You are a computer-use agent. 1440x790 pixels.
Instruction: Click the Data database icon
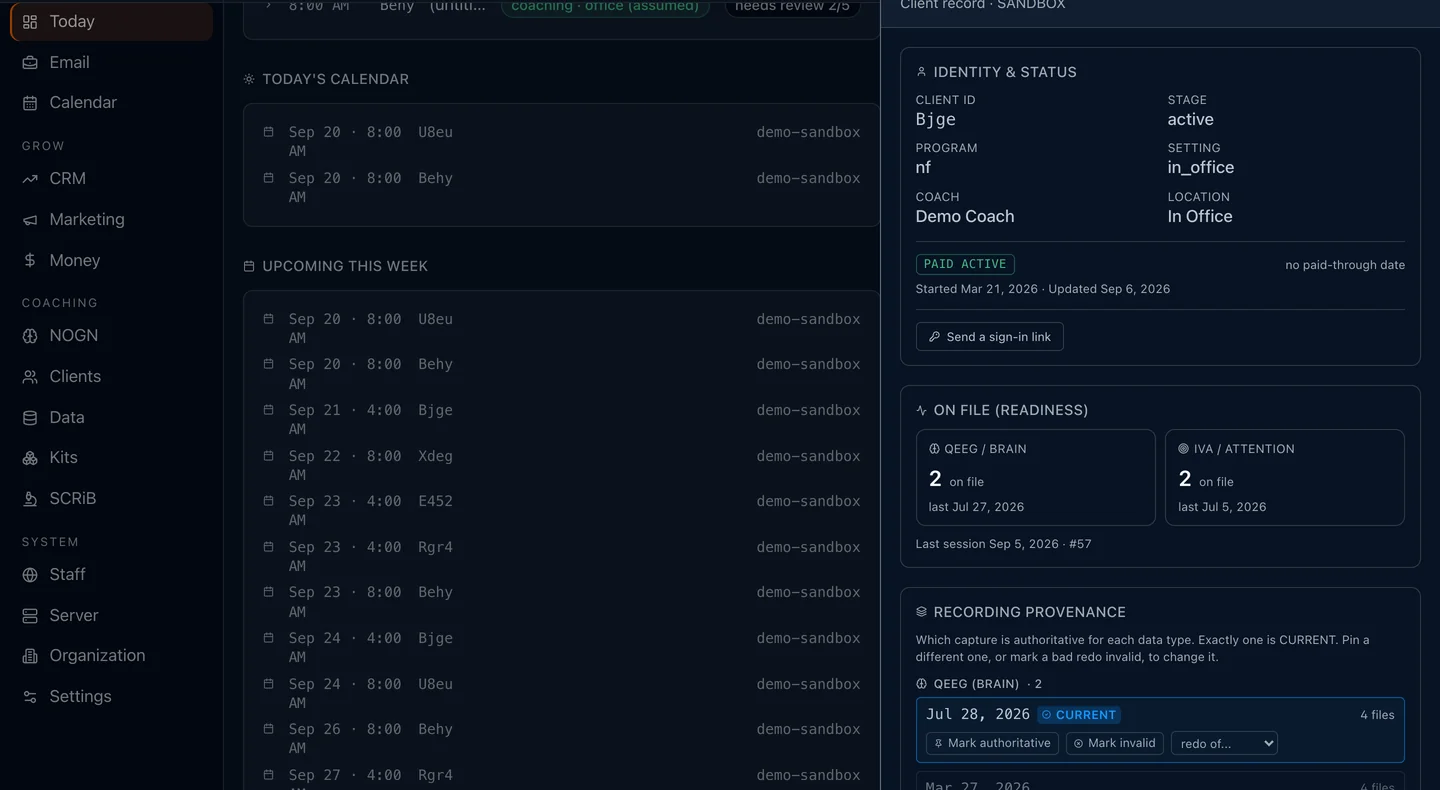(x=30, y=417)
